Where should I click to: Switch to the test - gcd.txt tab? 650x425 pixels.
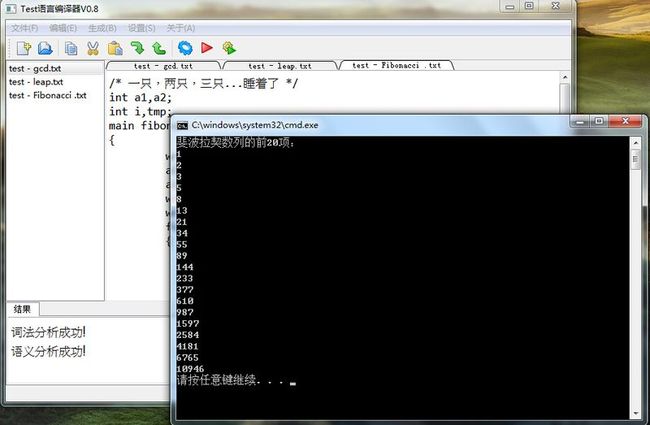163,66
